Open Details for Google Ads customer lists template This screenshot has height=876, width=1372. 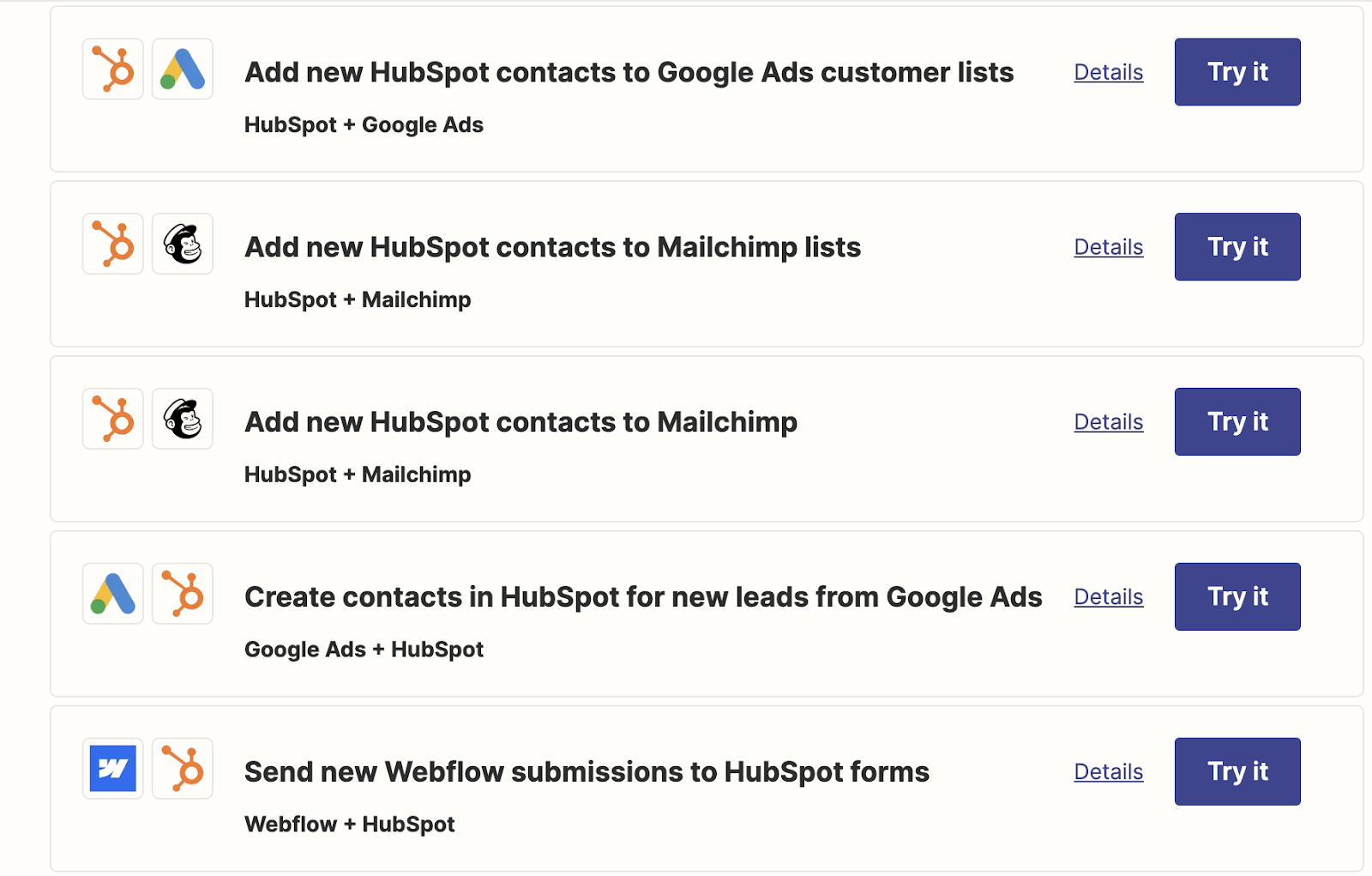click(x=1108, y=72)
